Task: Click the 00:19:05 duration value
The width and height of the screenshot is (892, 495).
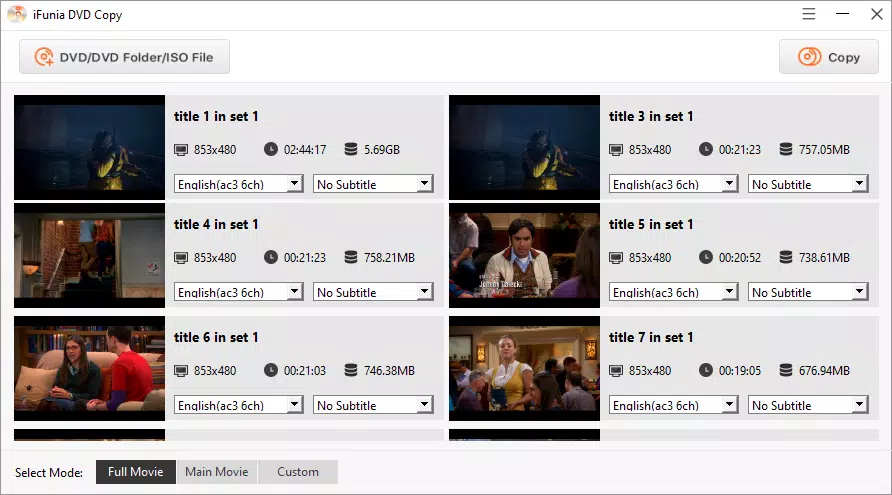Action: pyautogui.click(x=740, y=371)
